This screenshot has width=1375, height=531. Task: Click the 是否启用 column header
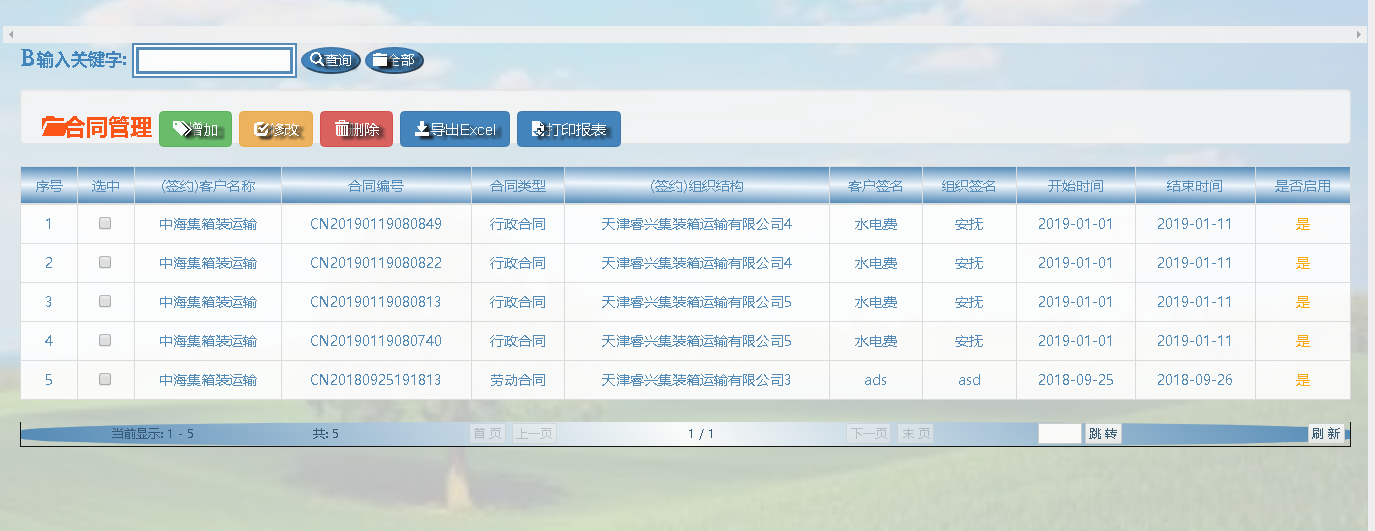[1303, 186]
